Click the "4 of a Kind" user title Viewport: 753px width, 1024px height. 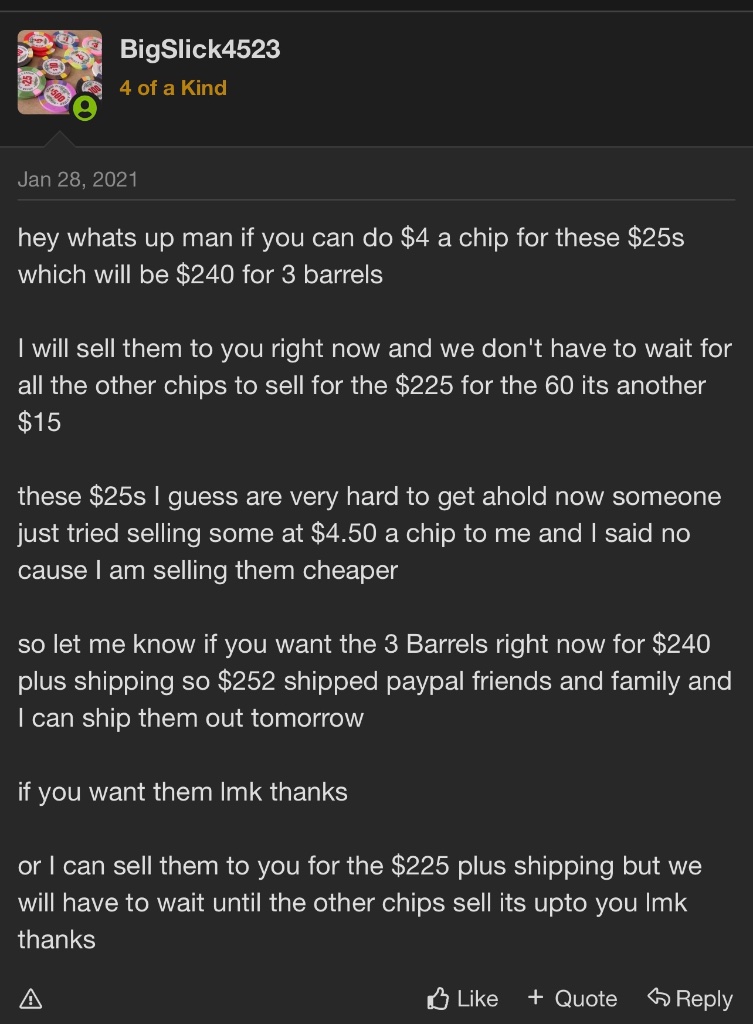(173, 88)
